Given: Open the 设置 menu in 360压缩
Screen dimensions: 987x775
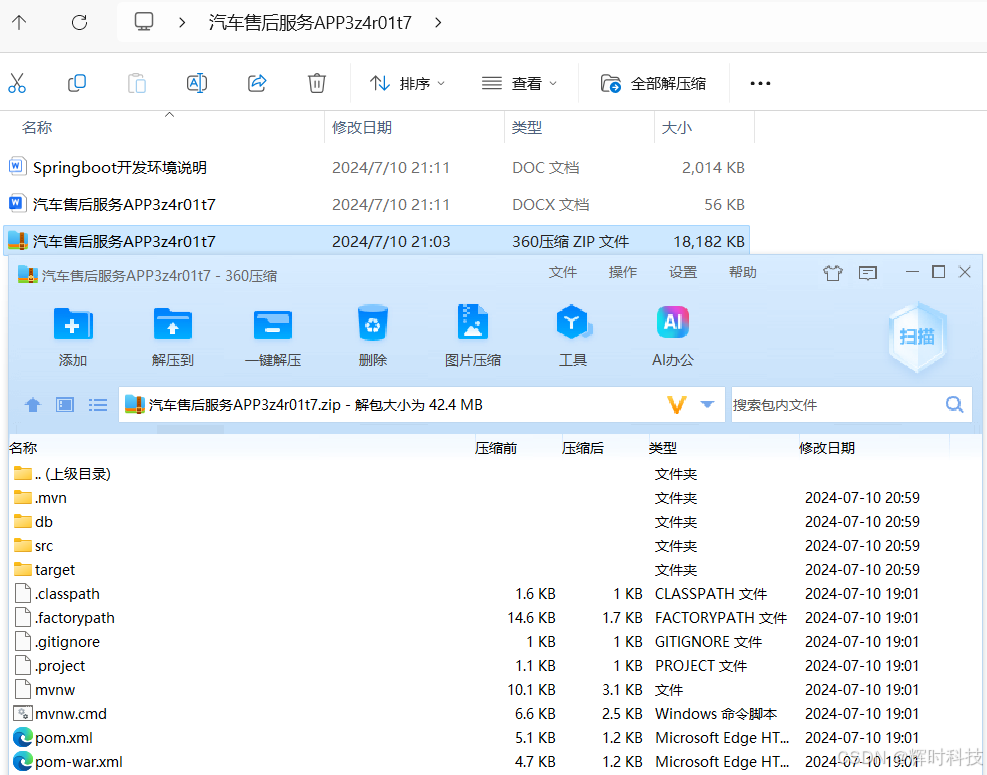Looking at the screenshot, I should click(683, 271).
